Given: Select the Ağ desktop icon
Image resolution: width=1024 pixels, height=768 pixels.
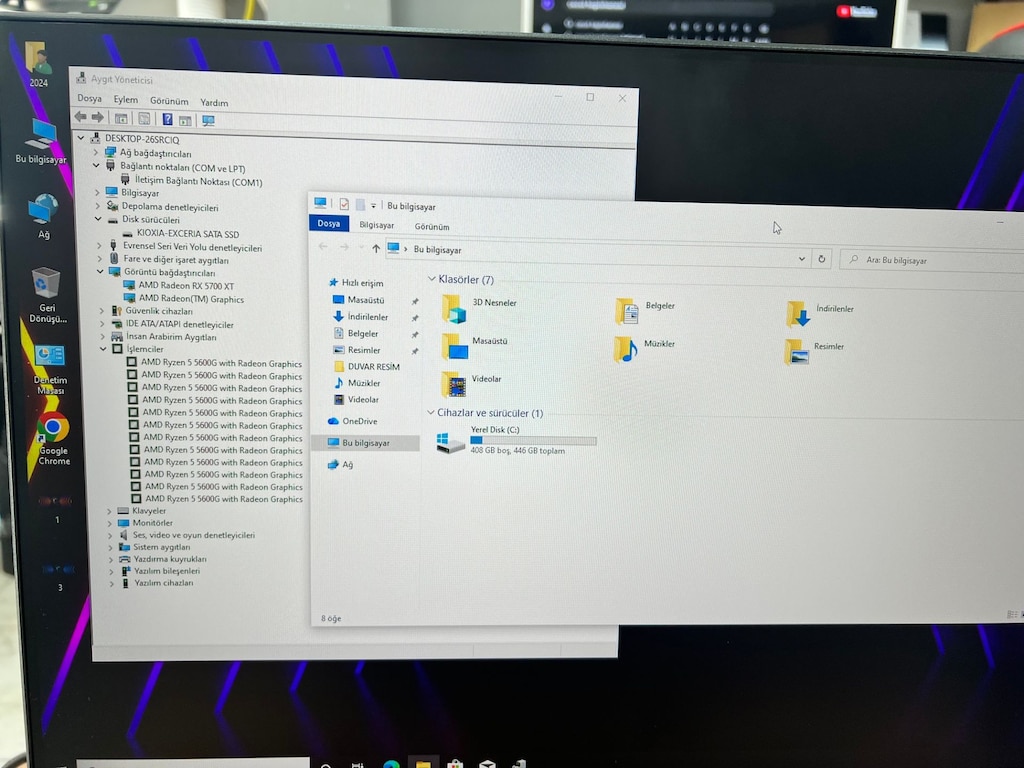Looking at the screenshot, I should [x=43, y=216].
